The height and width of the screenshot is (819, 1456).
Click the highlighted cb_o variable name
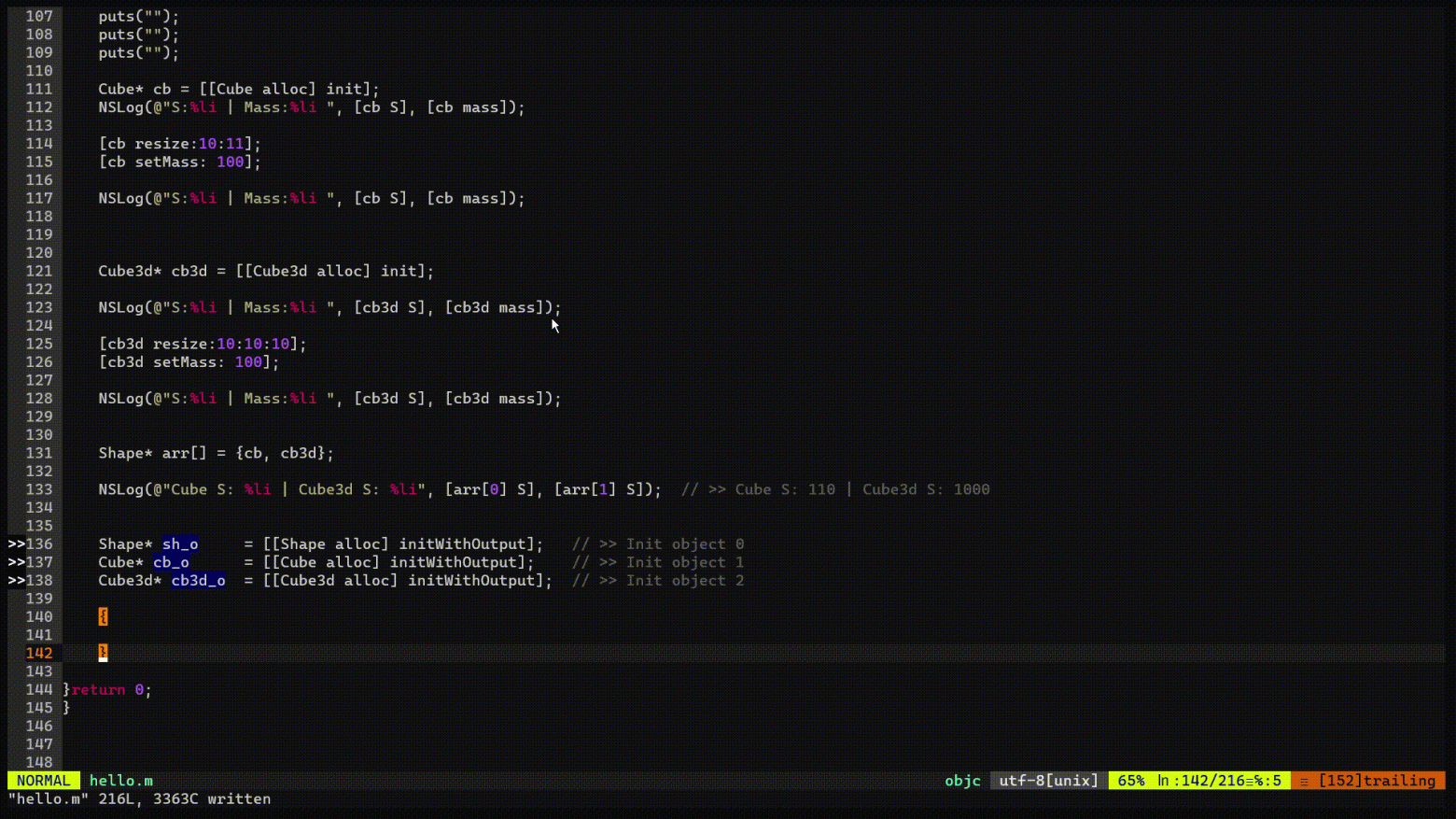(171, 562)
